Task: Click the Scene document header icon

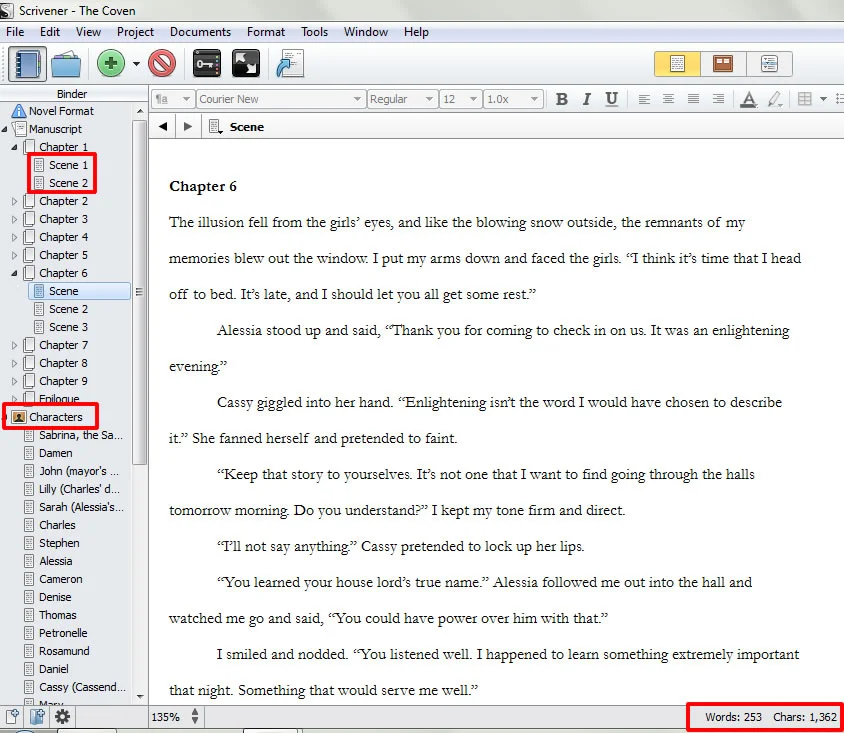Action: click(215, 127)
